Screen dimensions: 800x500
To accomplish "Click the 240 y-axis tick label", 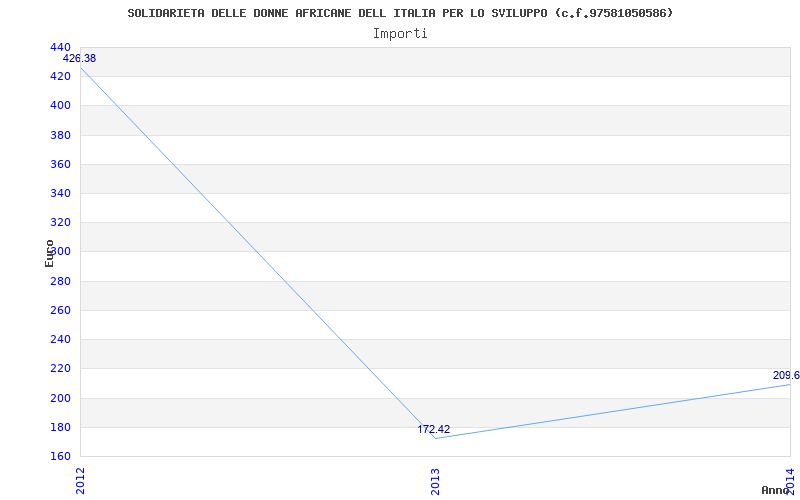I will click(60, 339).
